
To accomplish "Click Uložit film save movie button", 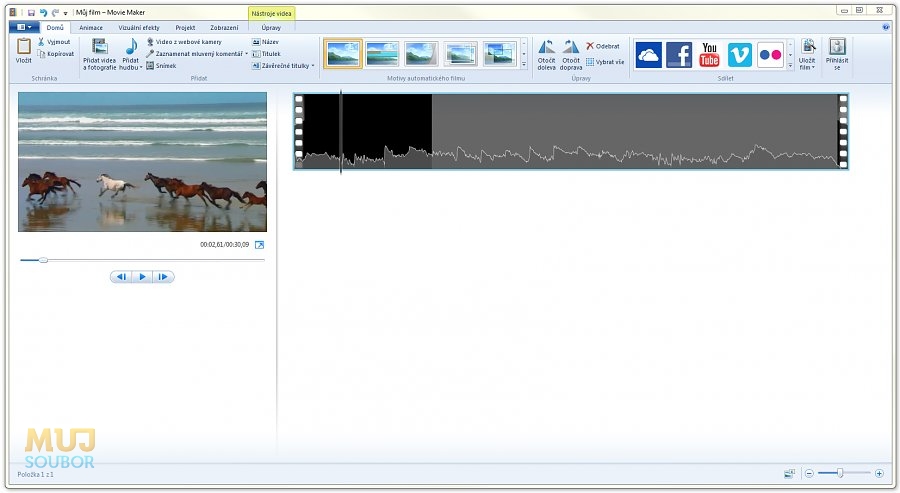I will tap(808, 55).
